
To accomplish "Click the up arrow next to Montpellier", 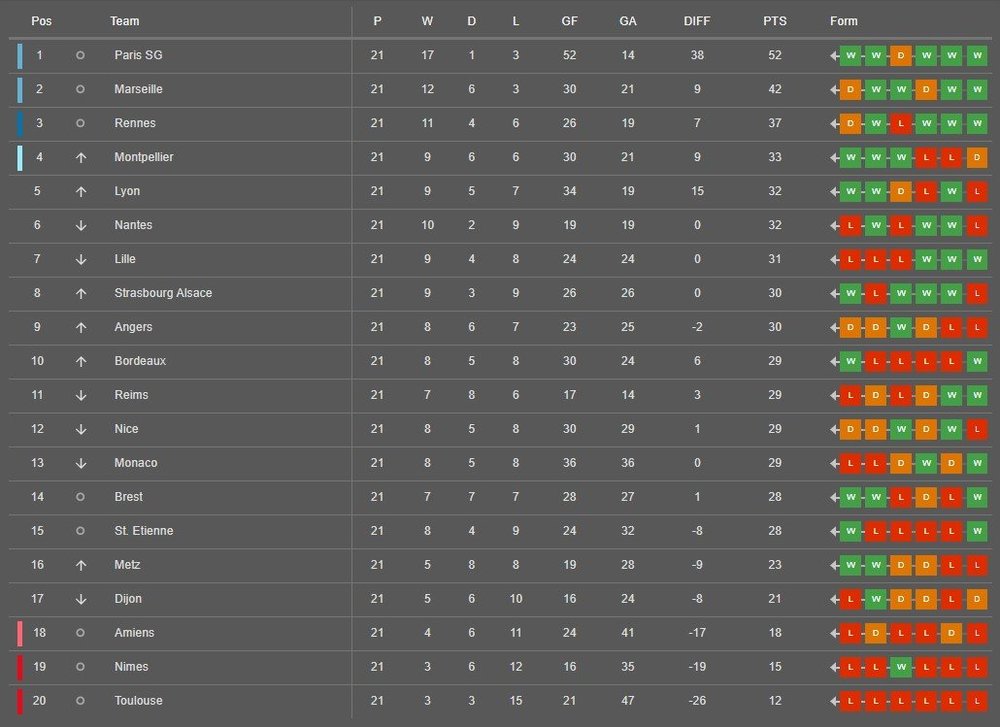I will [81, 157].
